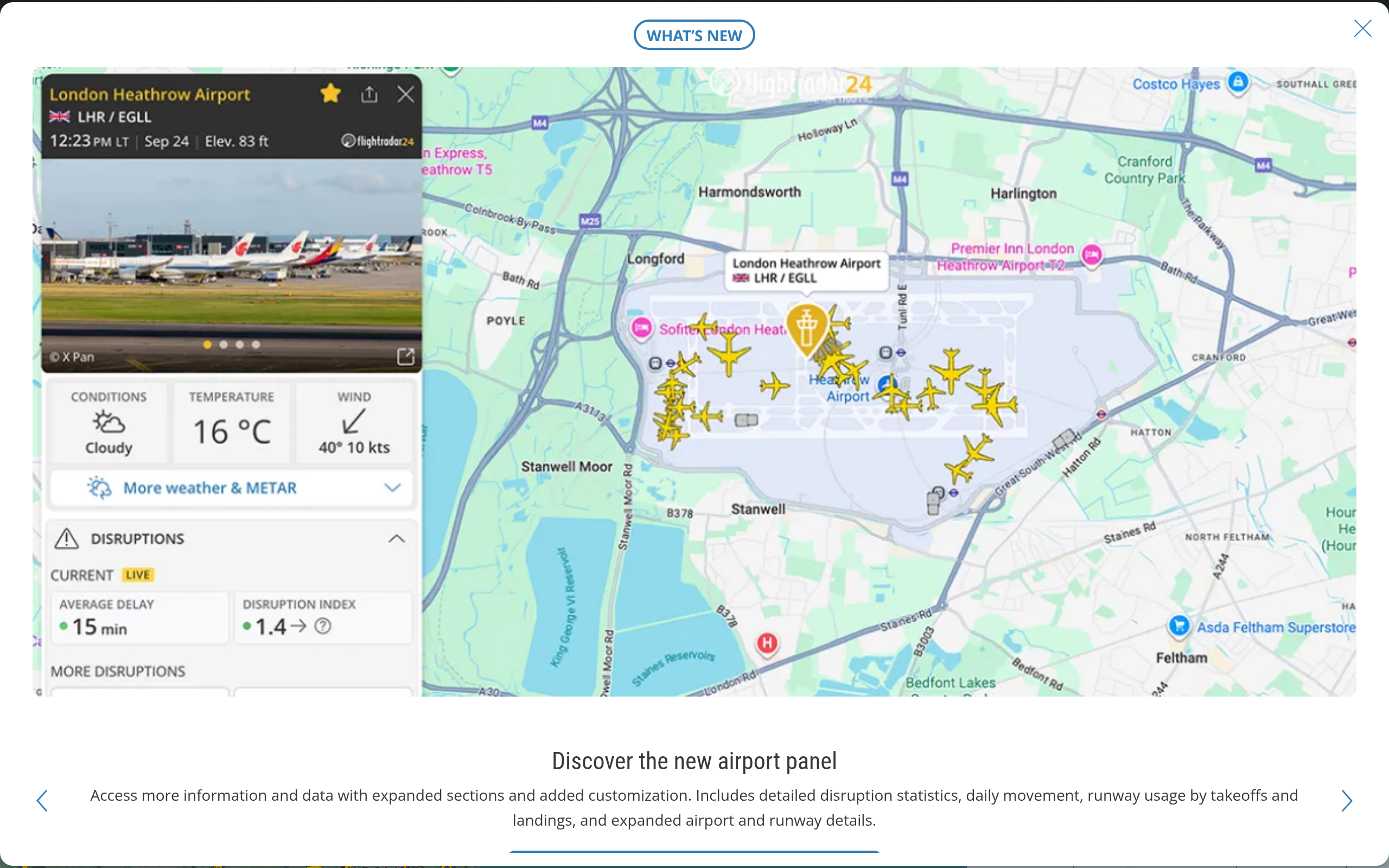Click the disruption index 1.4 value
The image size is (1389, 868).
coord(271,626)
